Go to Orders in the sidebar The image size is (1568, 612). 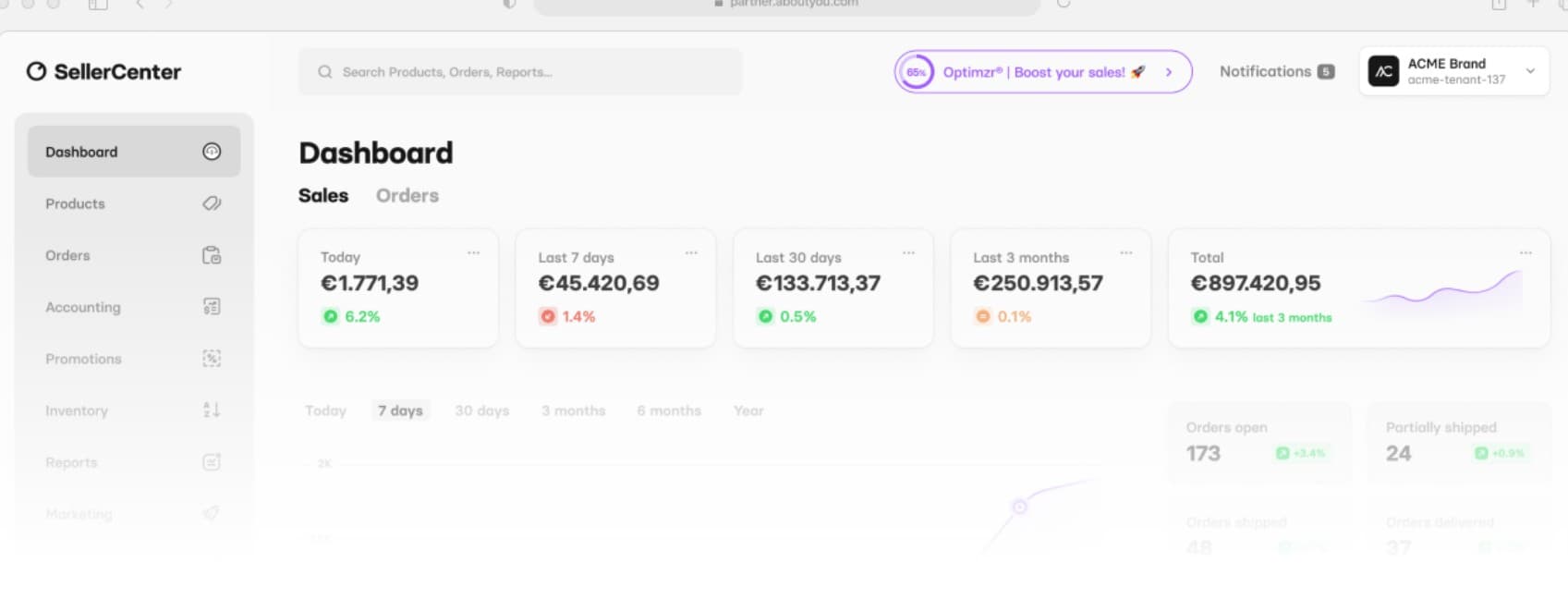click(x=134, y=255)
